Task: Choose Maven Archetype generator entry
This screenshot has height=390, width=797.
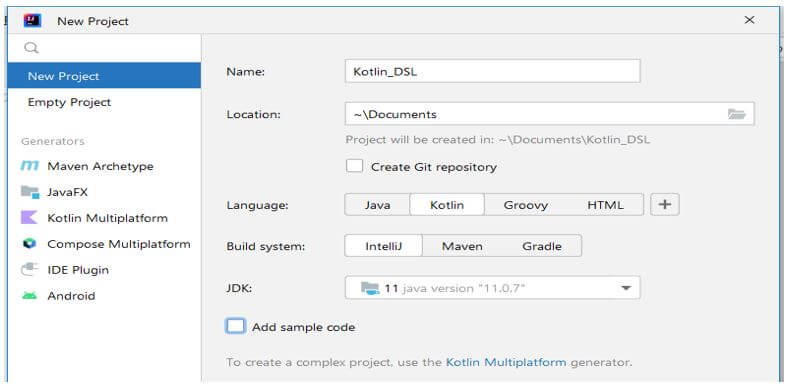Action: click(x=104, y=166)
